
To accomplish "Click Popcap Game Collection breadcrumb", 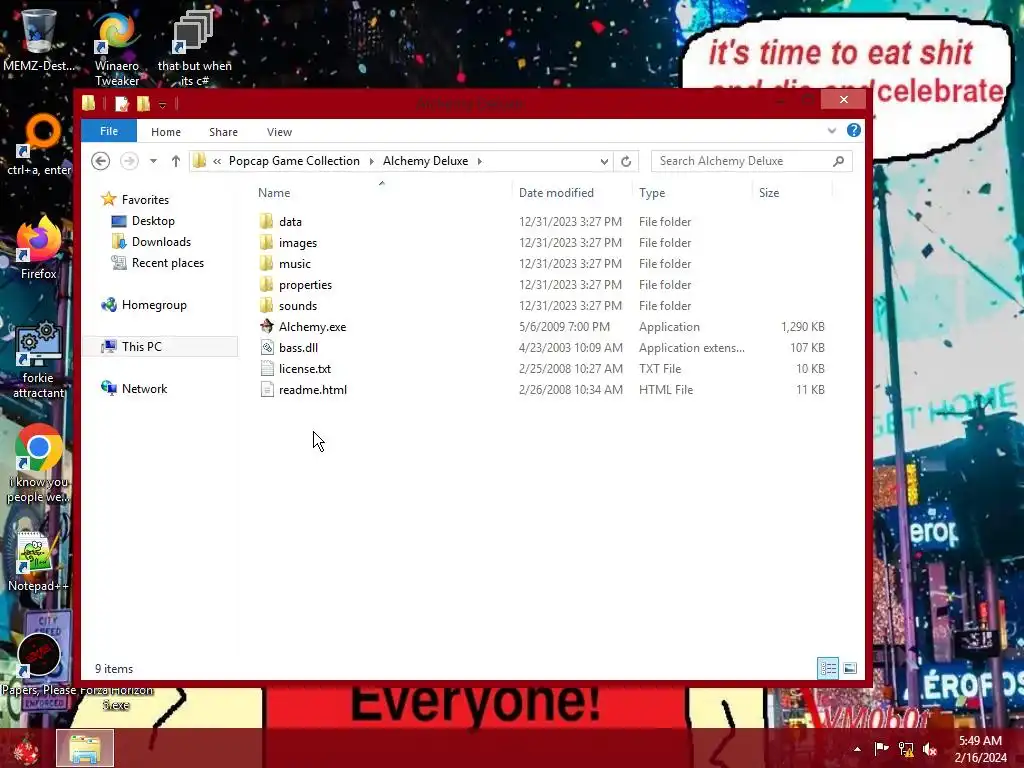I will [294, 161].
